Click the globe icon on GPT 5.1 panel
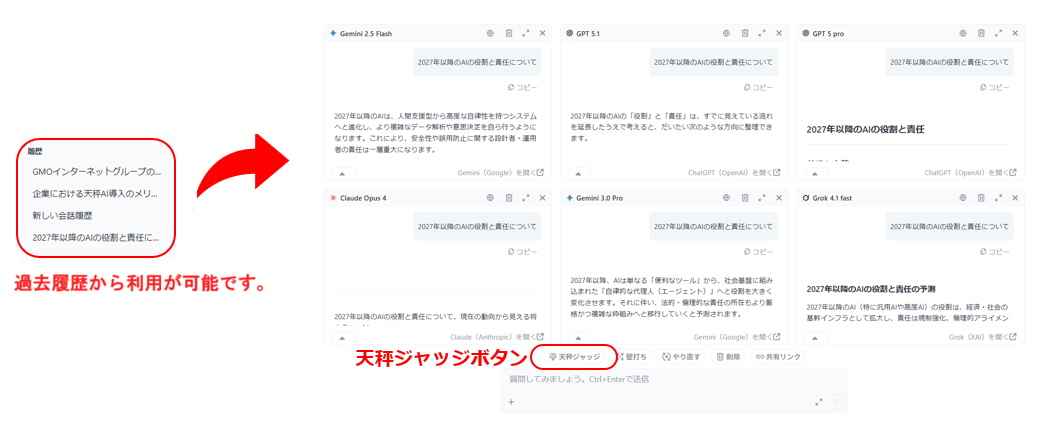The width and height of the screenshot is (1047, 429). point(726,33)
